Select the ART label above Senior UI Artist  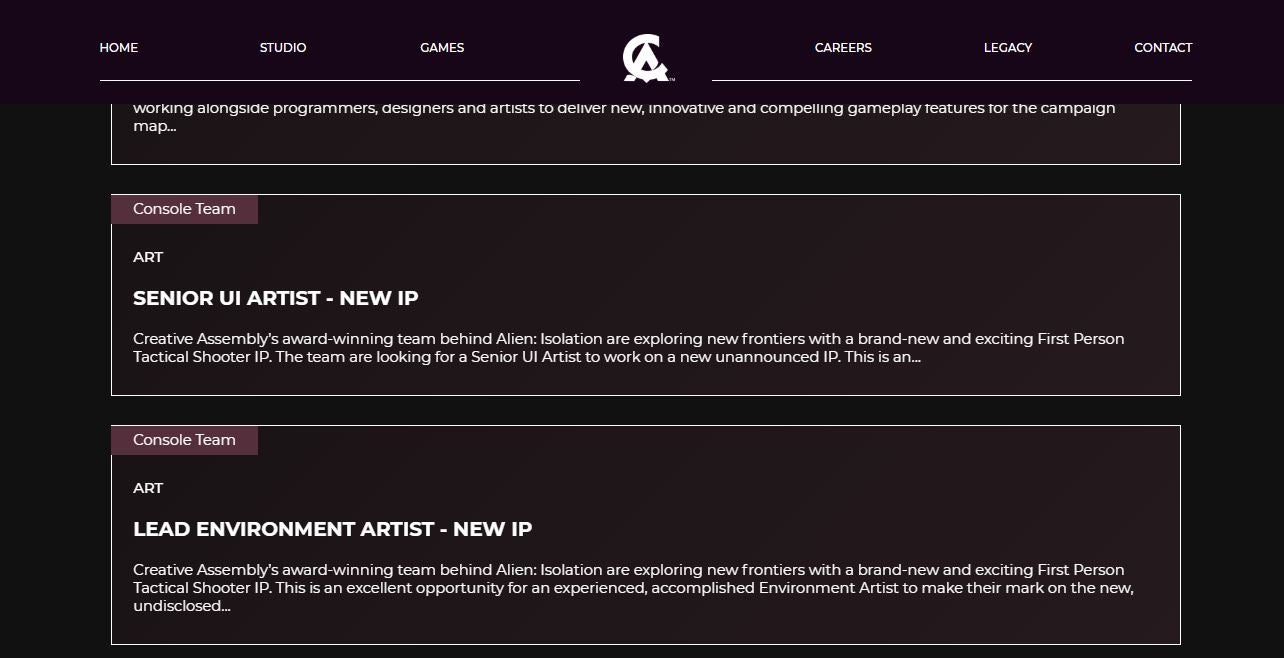coord(148,257)
